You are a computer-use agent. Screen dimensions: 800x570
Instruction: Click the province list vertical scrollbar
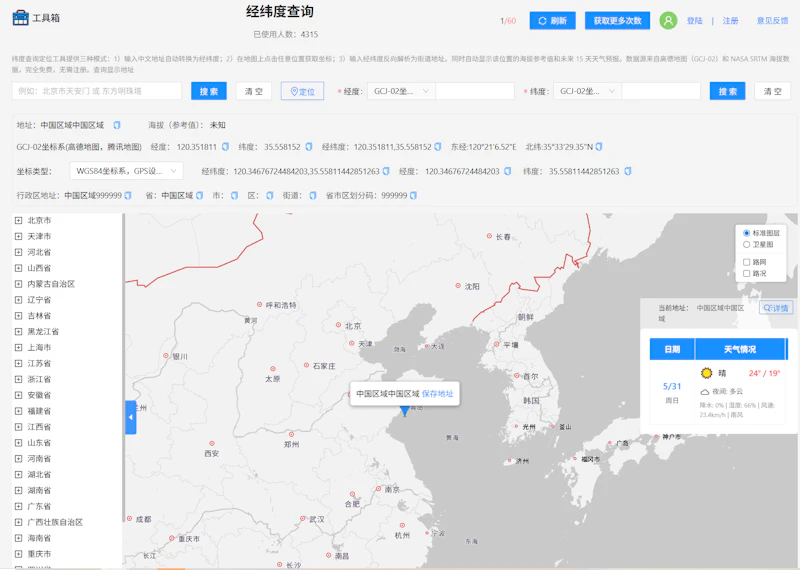point(123,367)
